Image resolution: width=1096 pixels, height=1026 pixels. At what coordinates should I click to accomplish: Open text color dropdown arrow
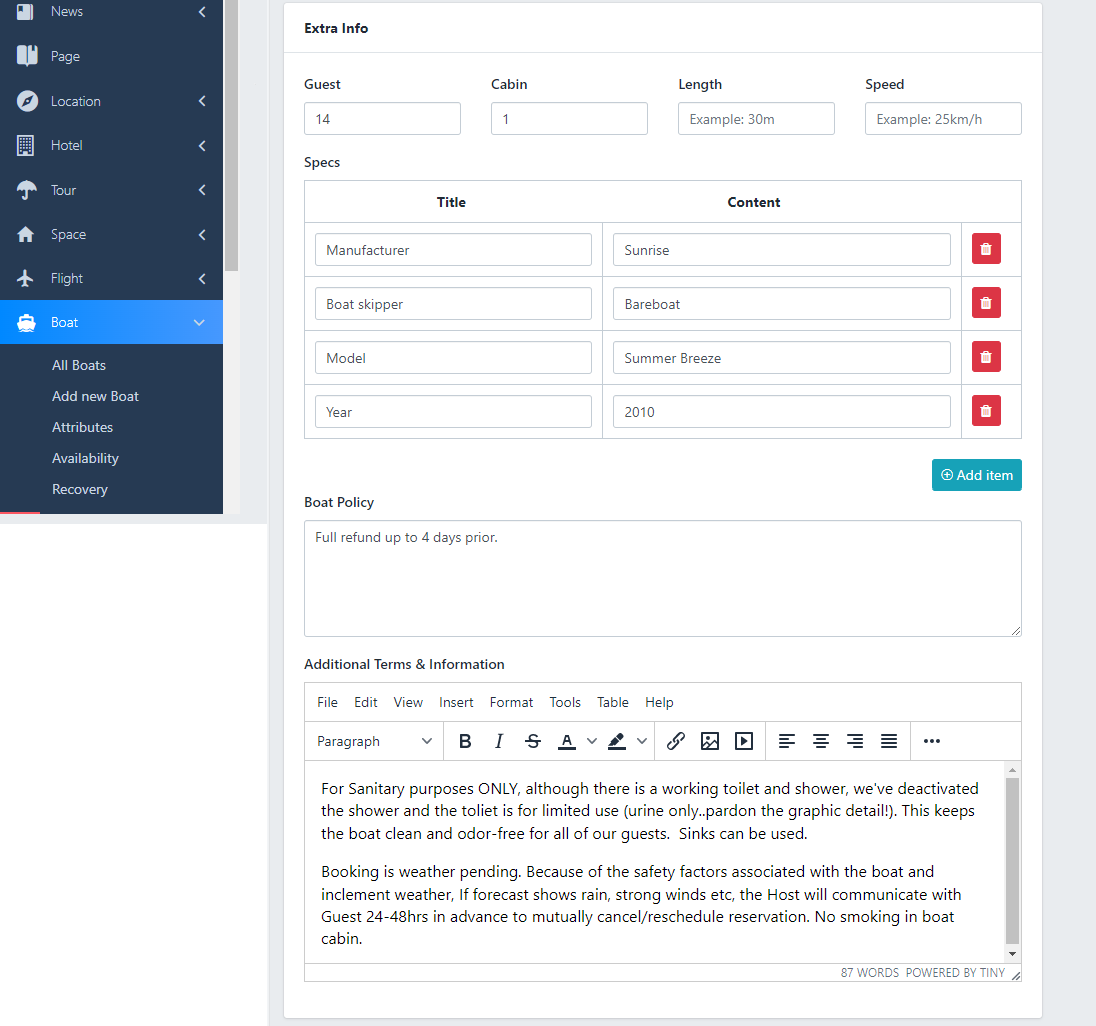(x=592, y=741)
